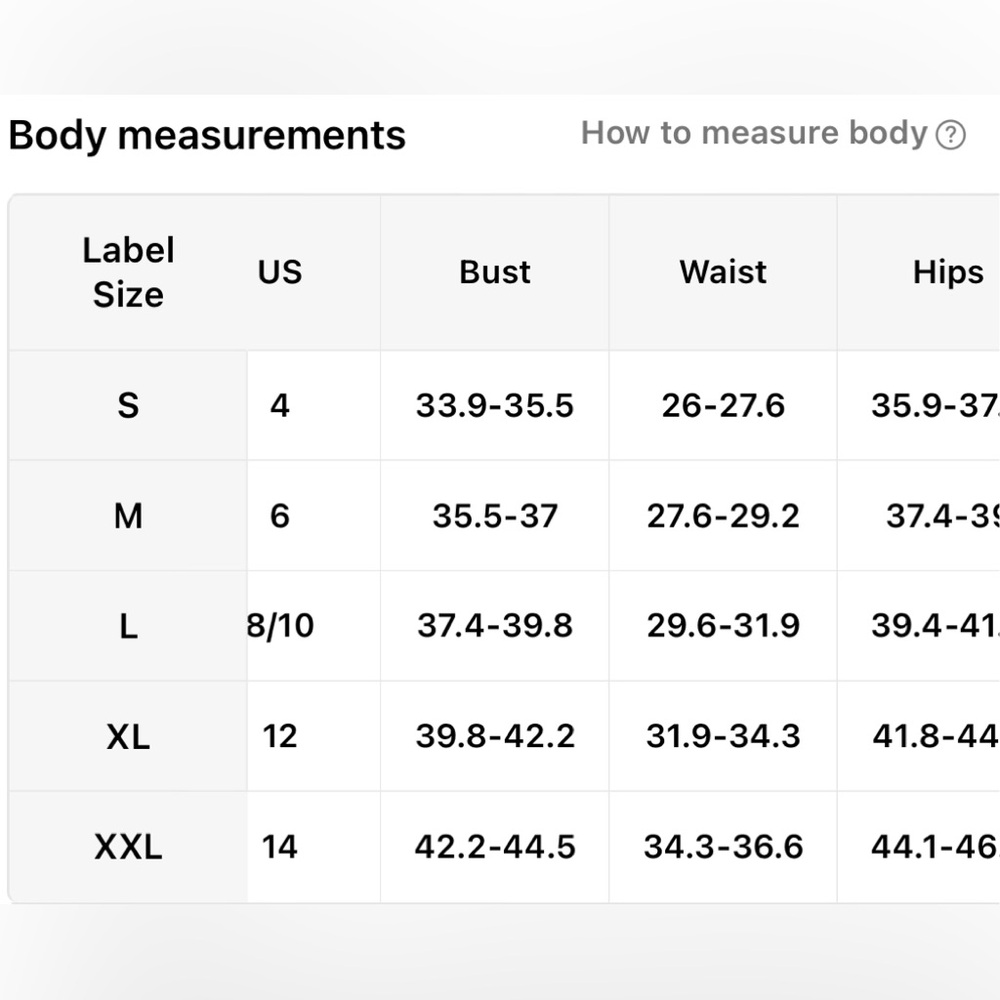
Task: Click the waist value 34.3-36.6
Action: point(723,847)
